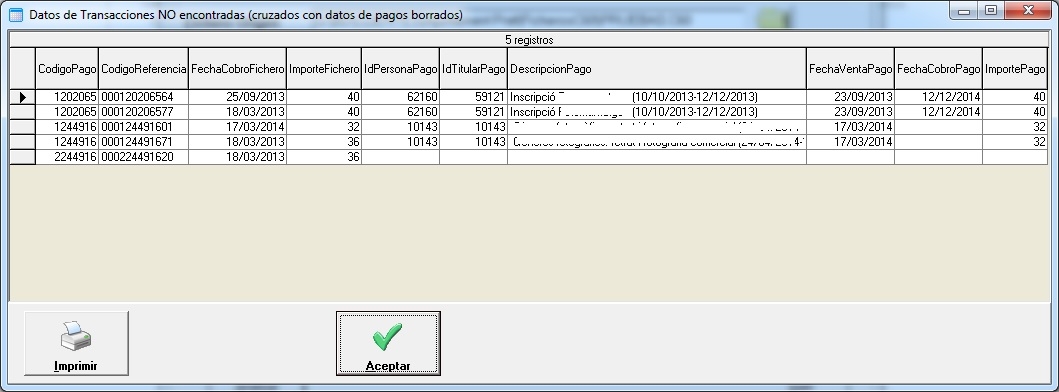
Task: Select the Inscripció description in row 000120206564
Action: point(656,97)
